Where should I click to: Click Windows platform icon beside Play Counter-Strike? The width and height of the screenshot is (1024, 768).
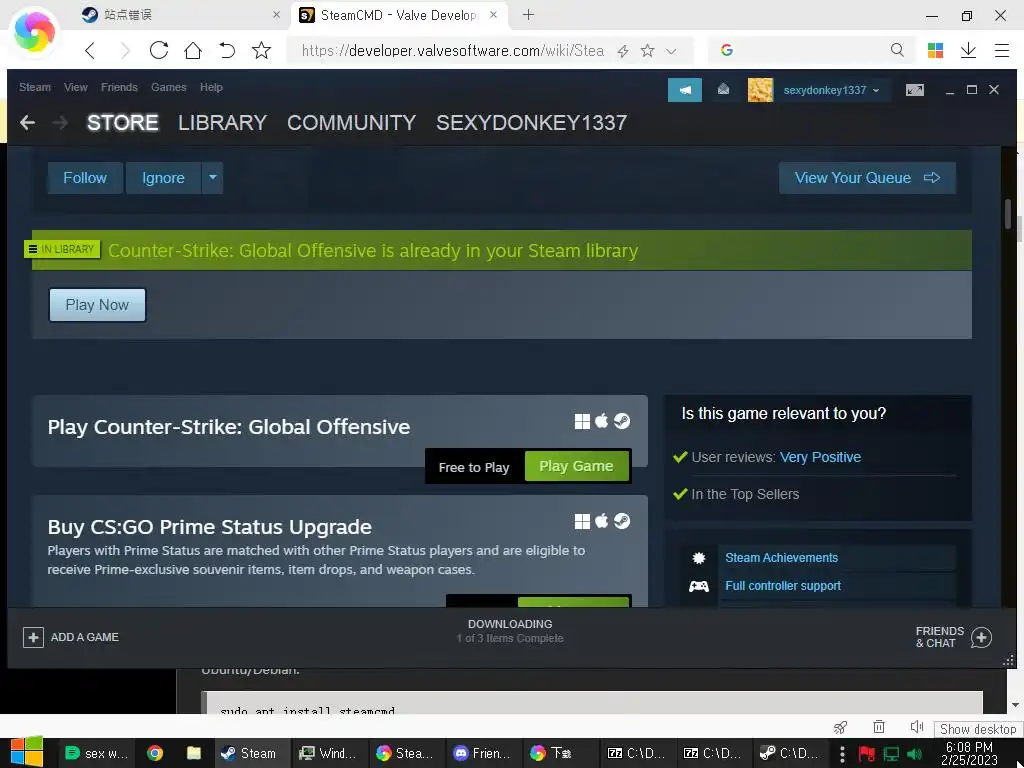582,421
